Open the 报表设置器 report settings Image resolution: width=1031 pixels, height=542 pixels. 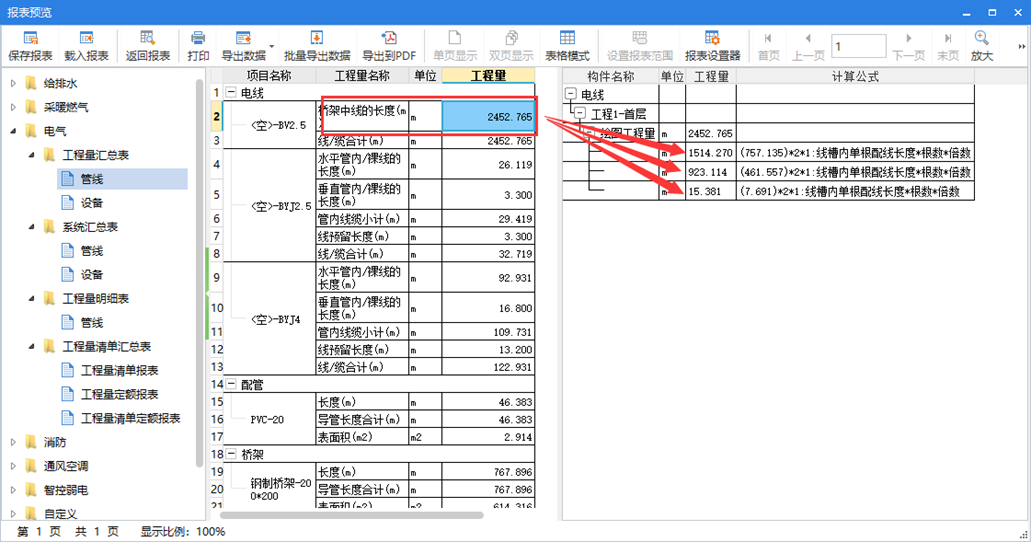[712, 46]
